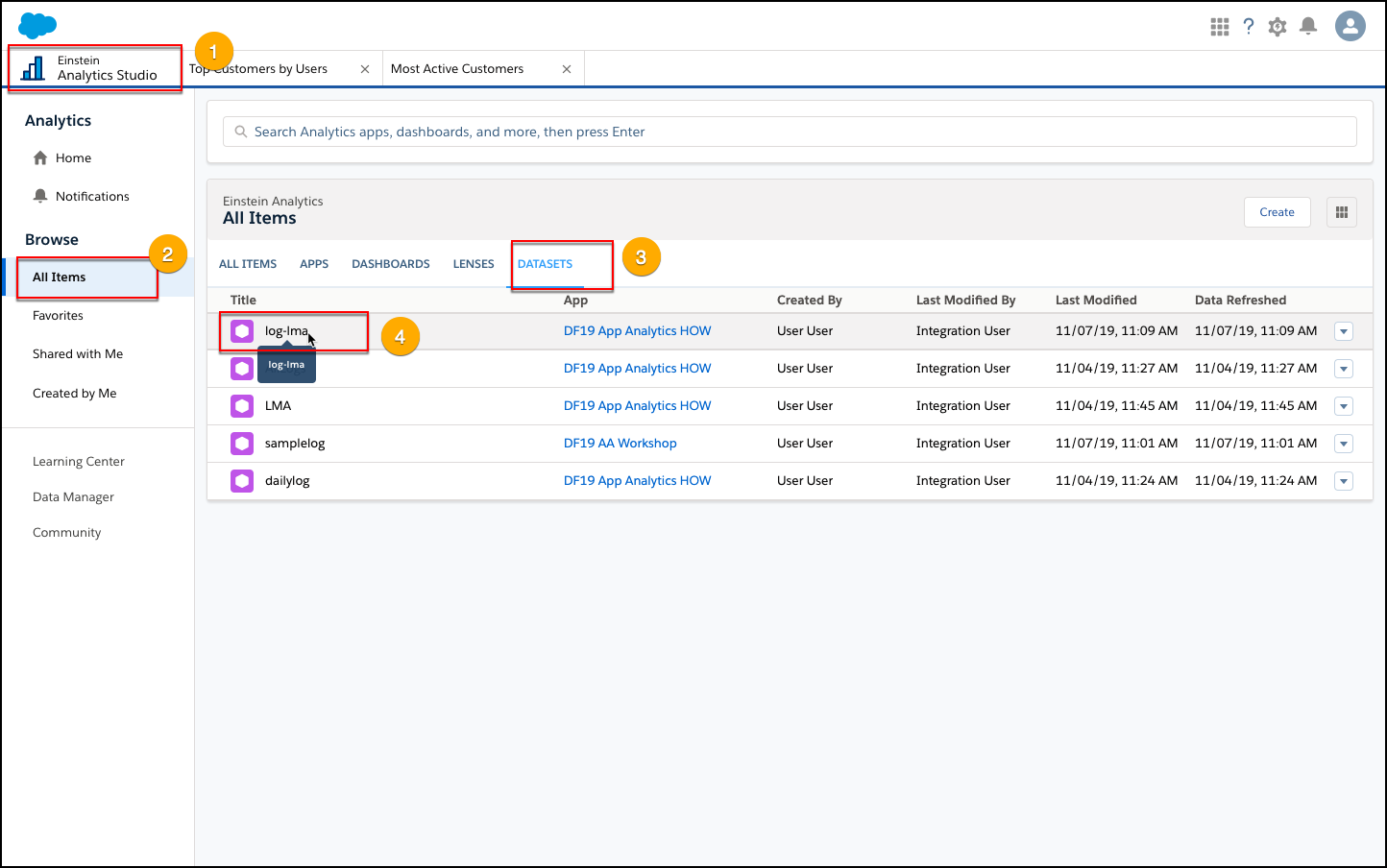Select the DATASETS tab
This screenshot has height=868, width=1387.
[545, 264]
